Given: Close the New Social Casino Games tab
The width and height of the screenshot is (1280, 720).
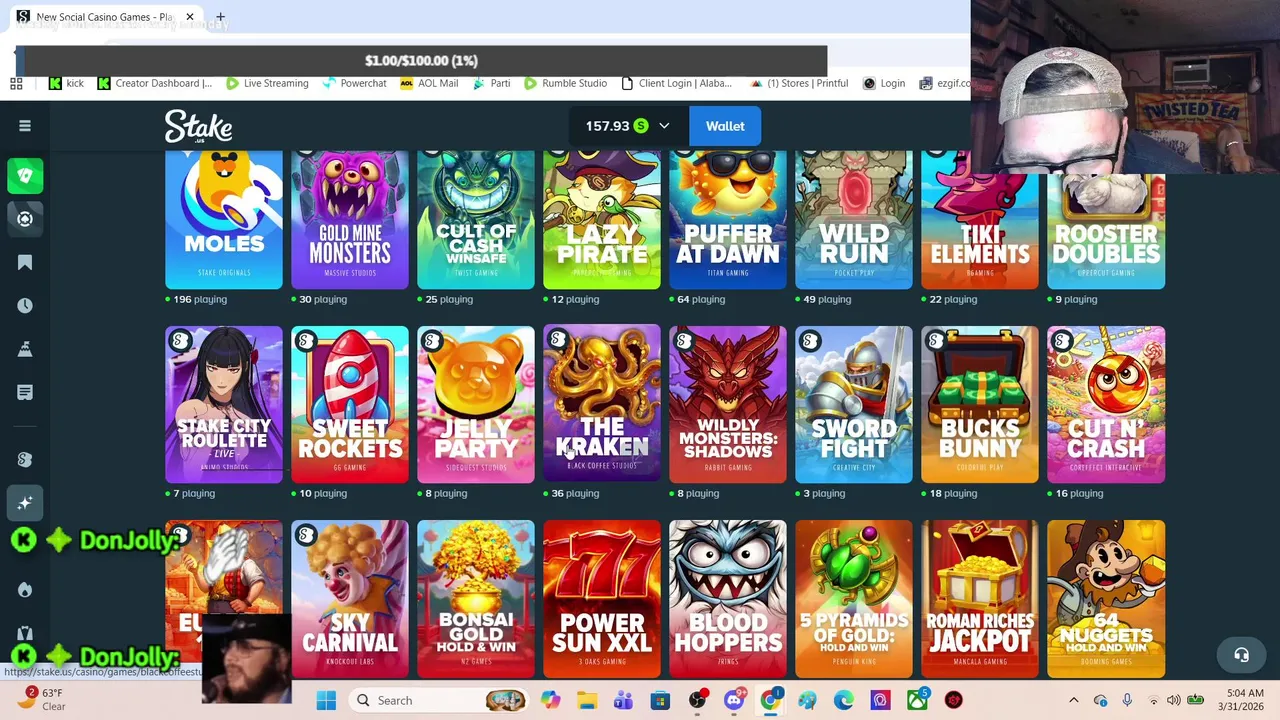Looking at the screenshot, I should (189, 17).
